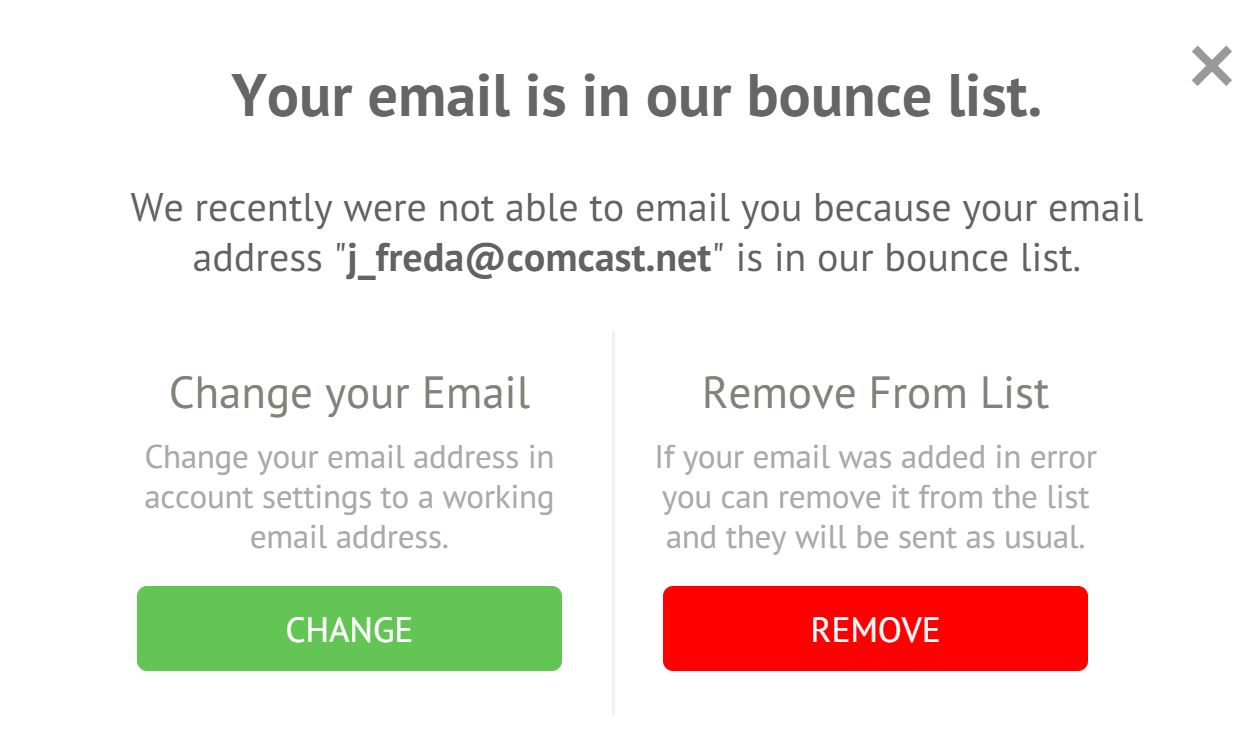This screenshot has height=749, width=1249.
Task: Click the word "Email" in the left heading
Action: pyautogui.click(x=476, y=393)
